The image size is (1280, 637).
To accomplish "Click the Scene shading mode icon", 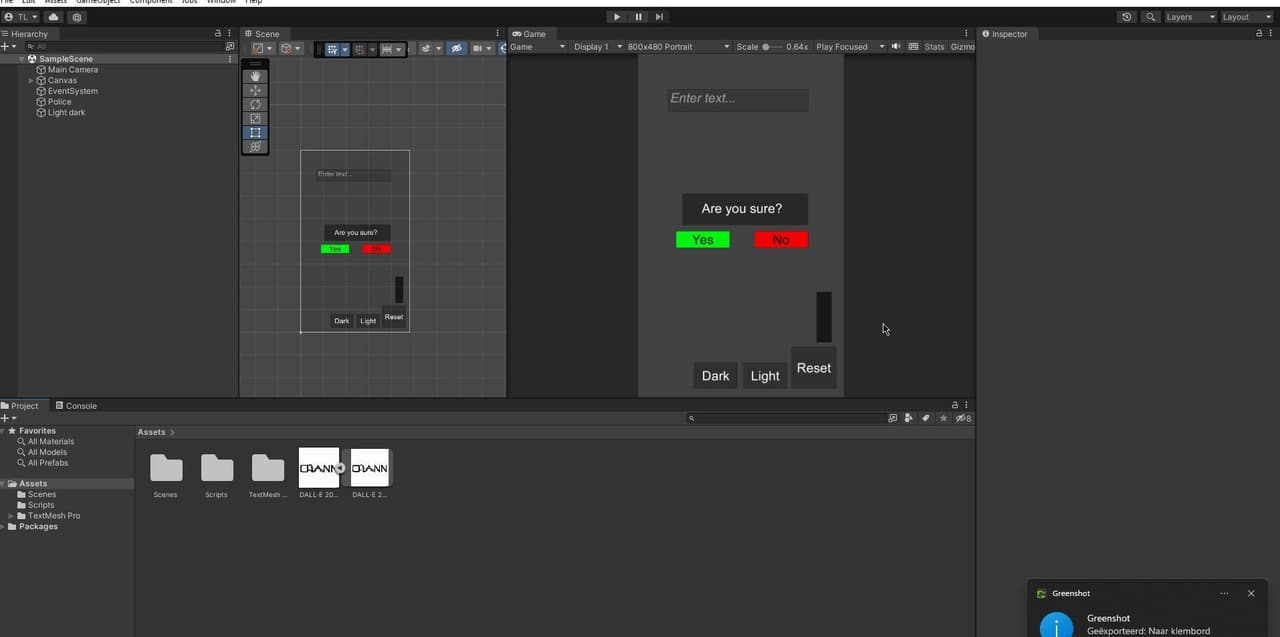I will (262, 48).
